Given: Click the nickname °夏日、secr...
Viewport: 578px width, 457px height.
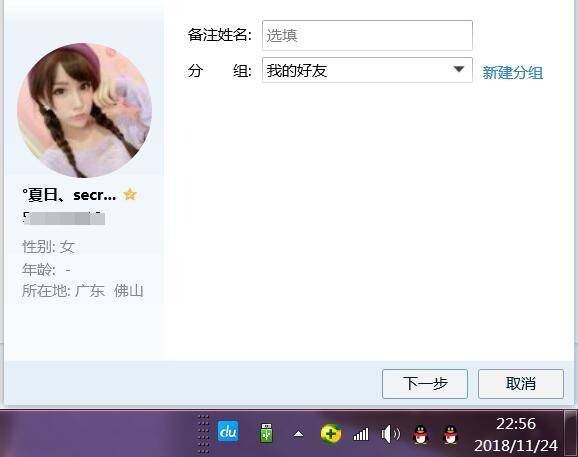Looking at the screenshot, I should pos(69,195).
